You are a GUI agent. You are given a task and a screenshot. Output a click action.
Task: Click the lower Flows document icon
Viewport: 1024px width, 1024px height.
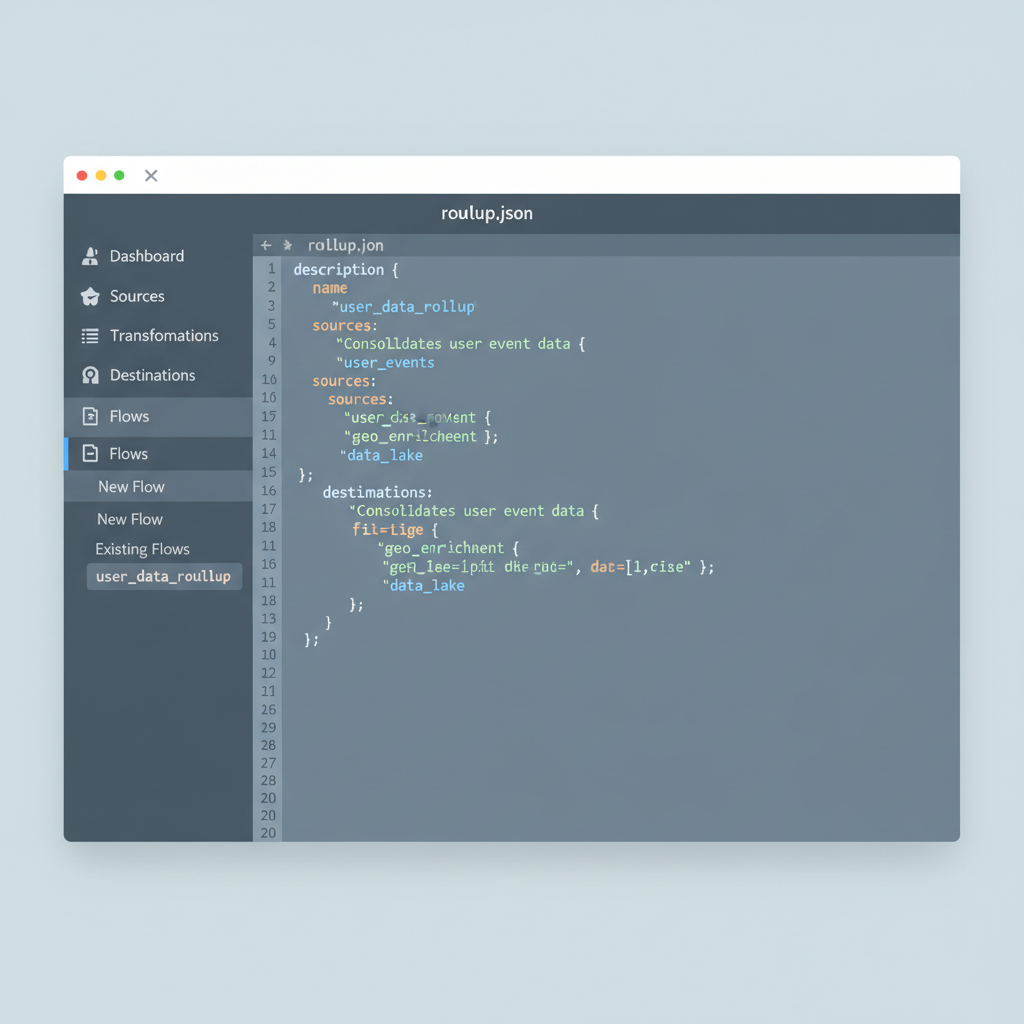click(x=90, y=453)
